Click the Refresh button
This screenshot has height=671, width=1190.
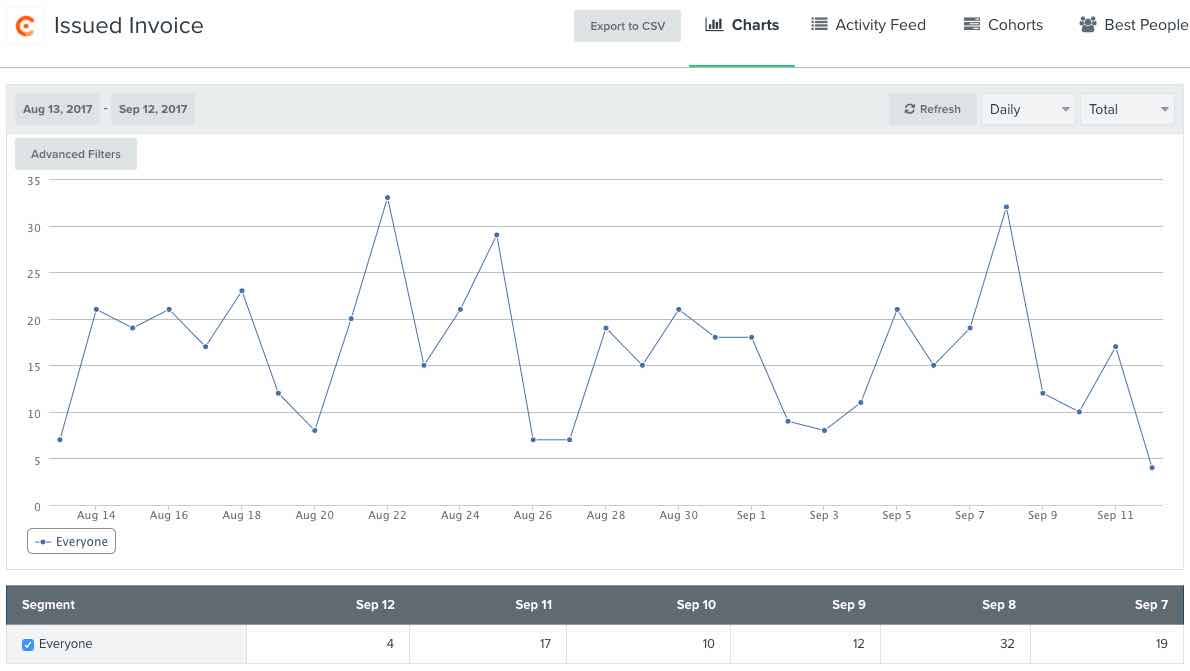pos(932,109)
